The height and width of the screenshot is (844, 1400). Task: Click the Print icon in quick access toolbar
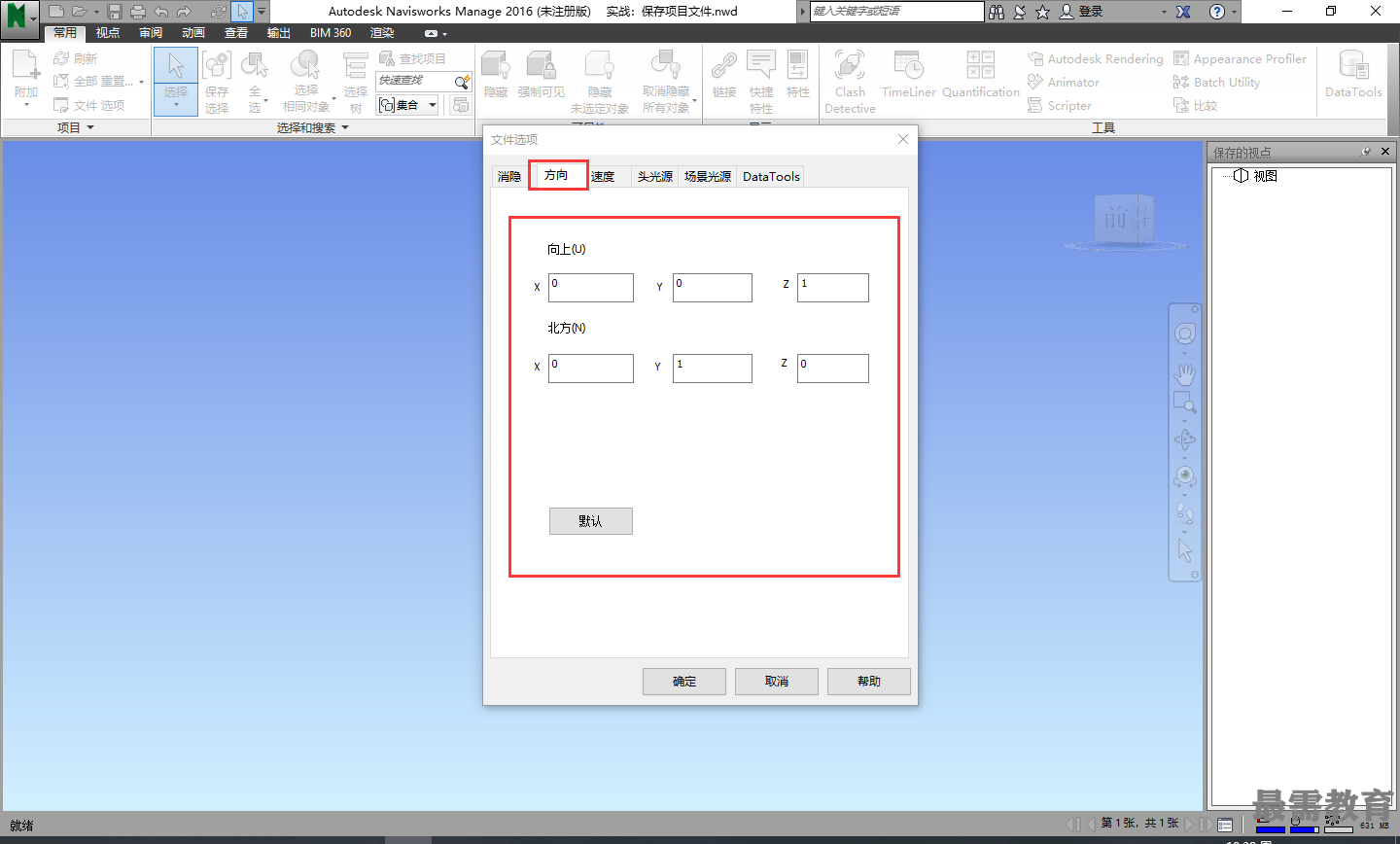138,12
